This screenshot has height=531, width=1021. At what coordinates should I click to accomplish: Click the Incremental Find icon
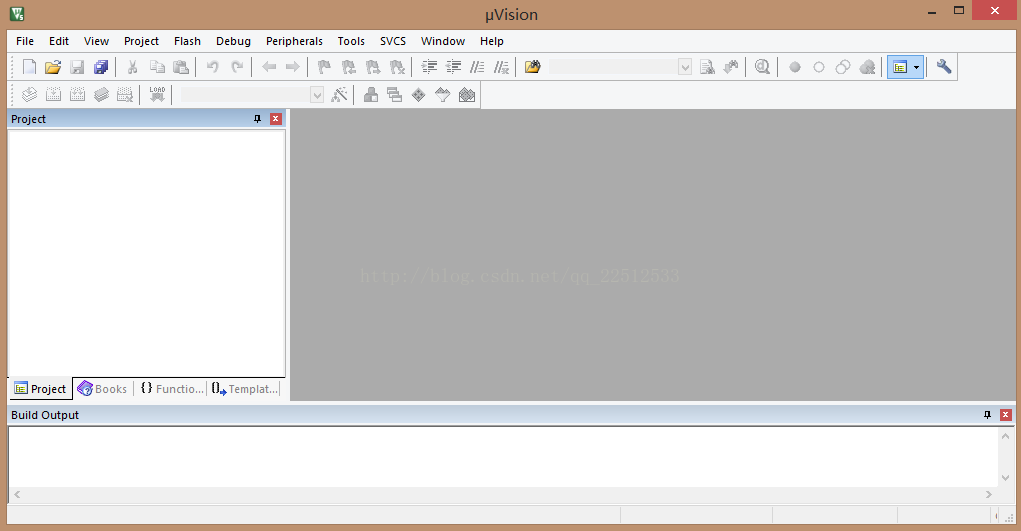[x=731, y=67]
